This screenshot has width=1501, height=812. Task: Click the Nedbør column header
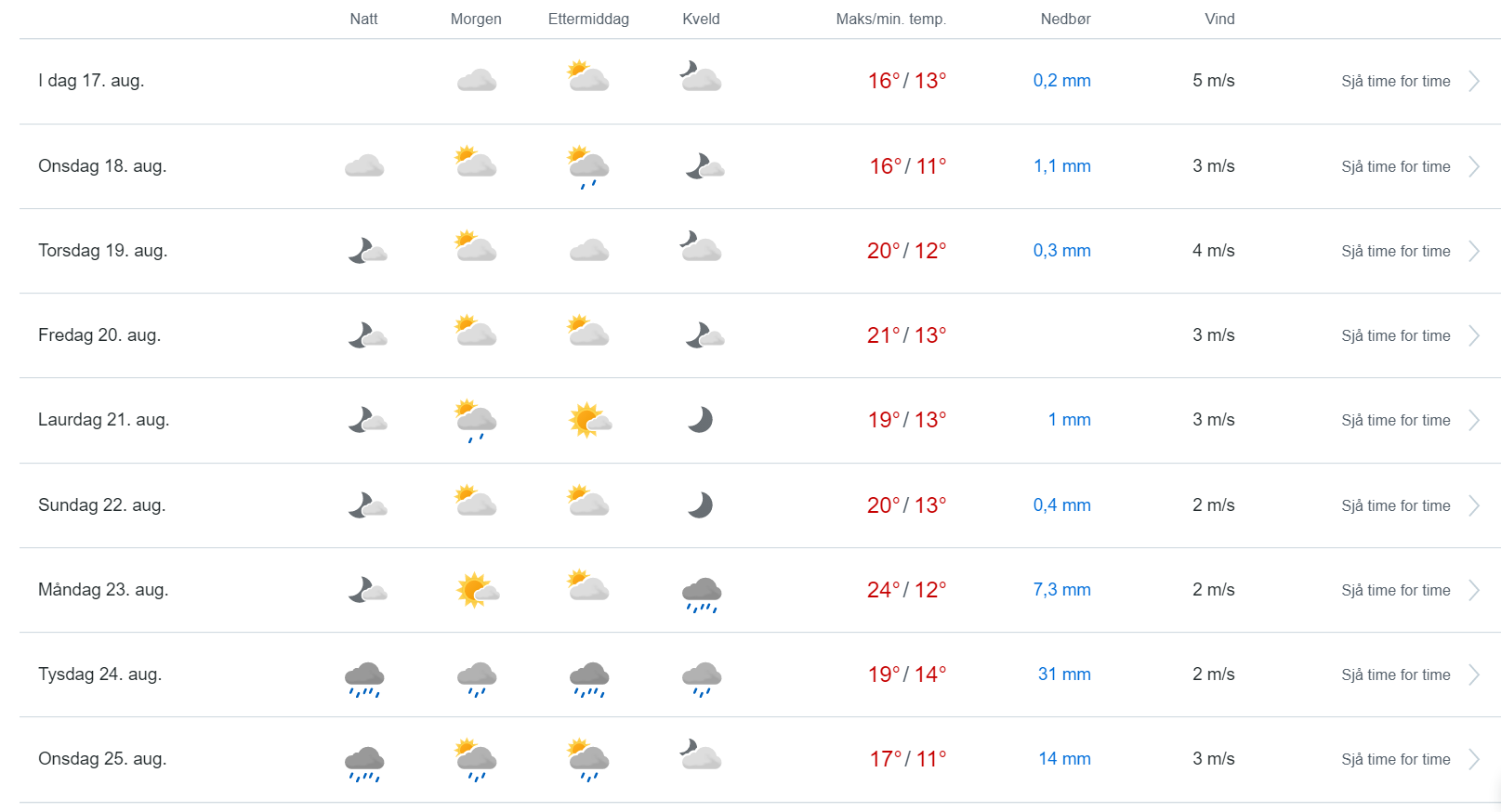[1065, 19]
